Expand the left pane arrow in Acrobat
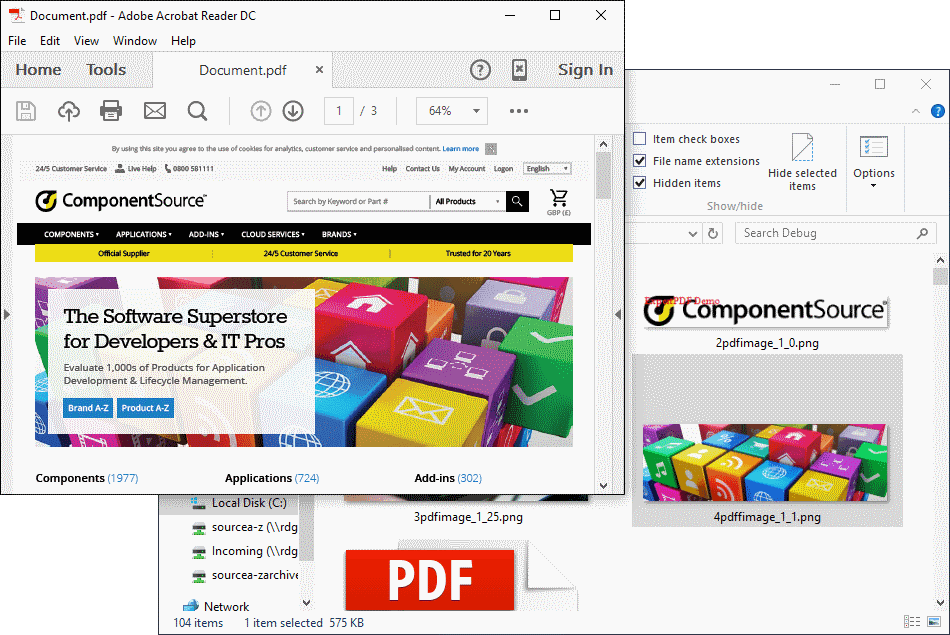Viewport: 950px width, 635px height. coord(7,314)
